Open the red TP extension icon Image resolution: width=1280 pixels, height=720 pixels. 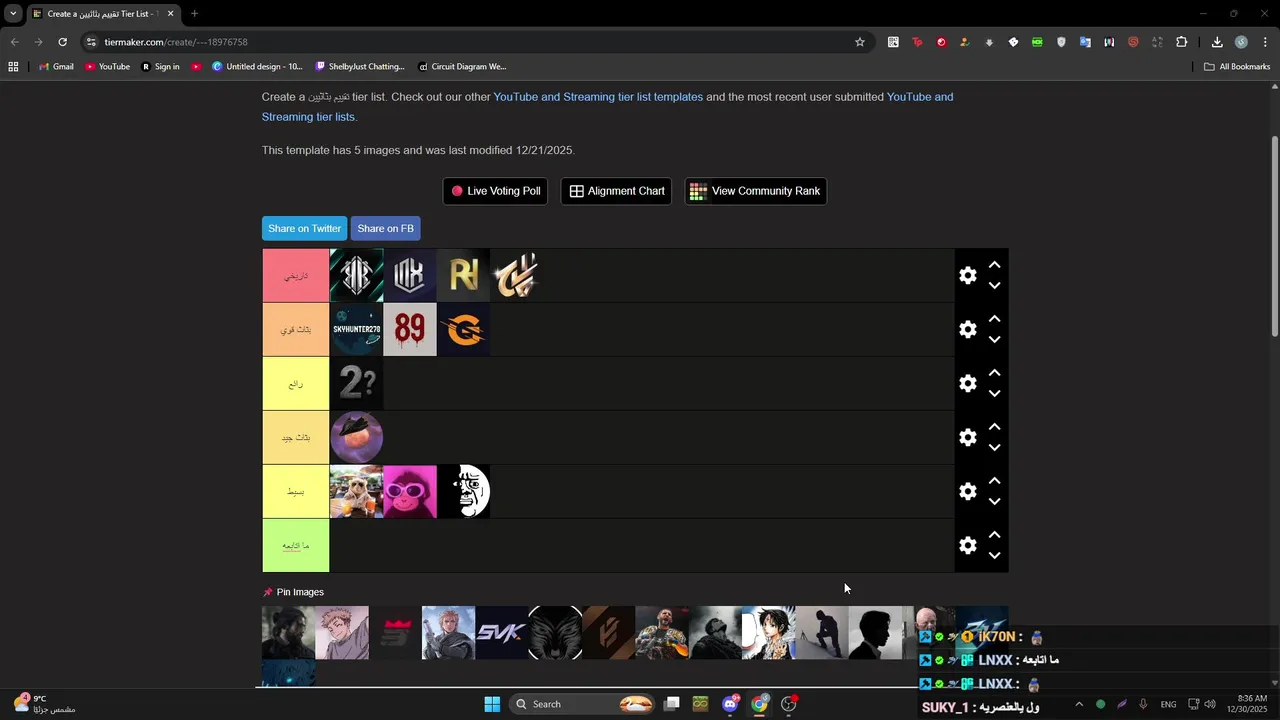coord(917,42)
